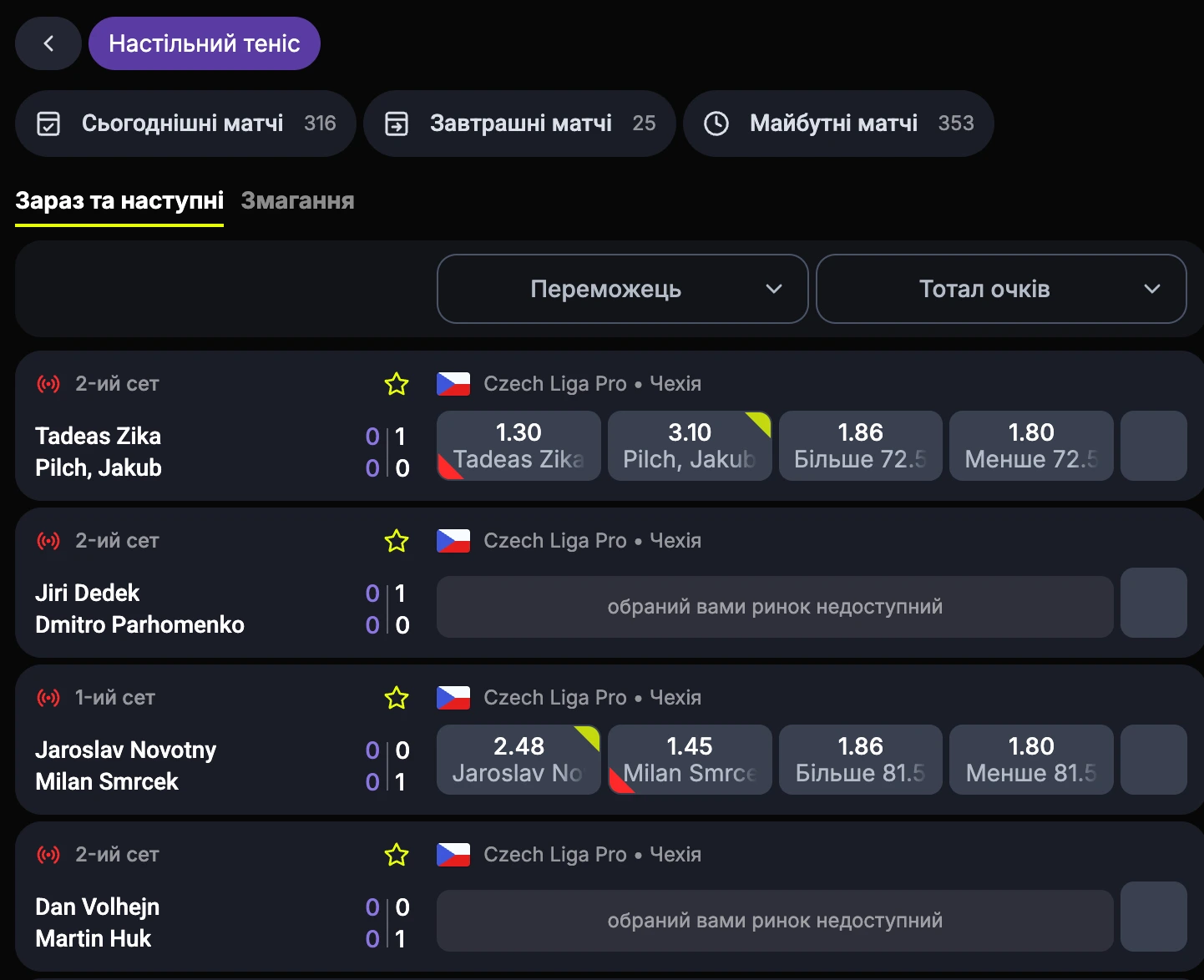Click the clock icon on Майбутні матчі

click(716, 124)
